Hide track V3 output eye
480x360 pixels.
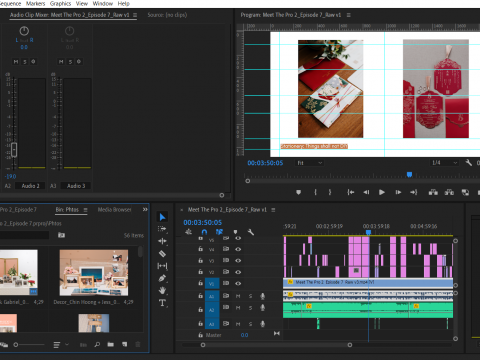pos(238,260)
